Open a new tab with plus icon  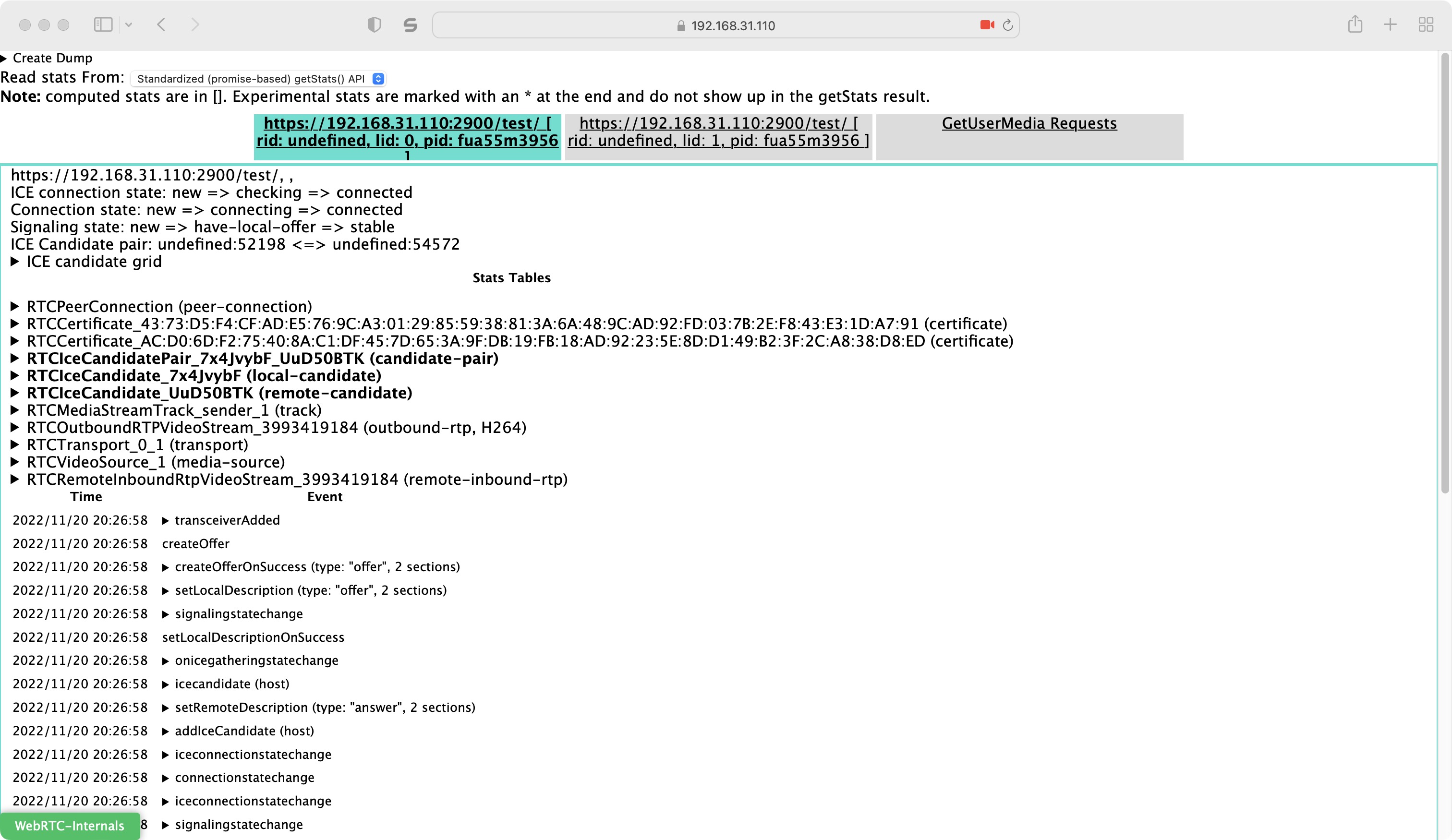1391,24
